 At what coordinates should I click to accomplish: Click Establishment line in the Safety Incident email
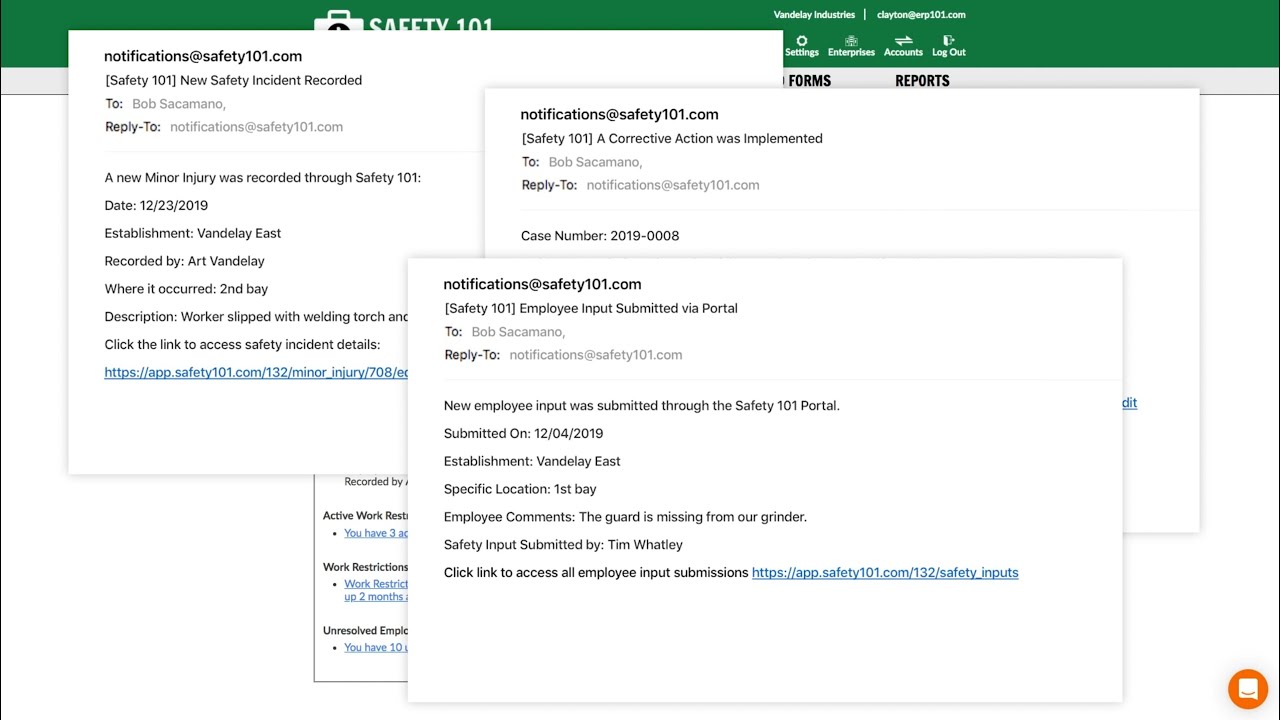(192, 233)
